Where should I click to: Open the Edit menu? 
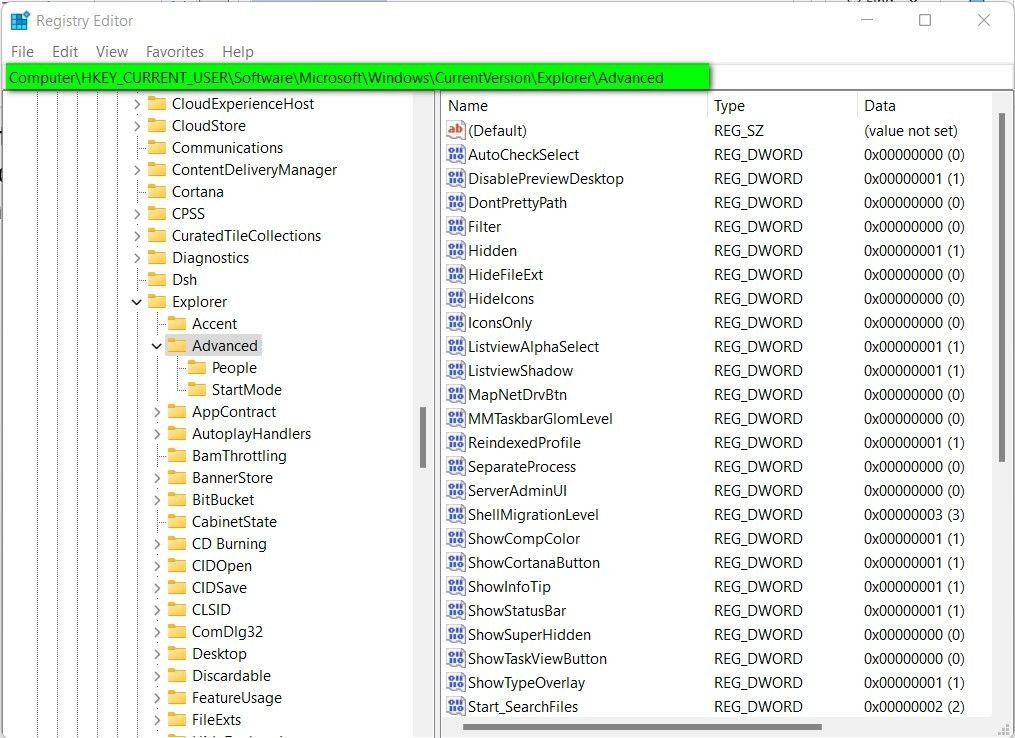click(x=65, y=52)
